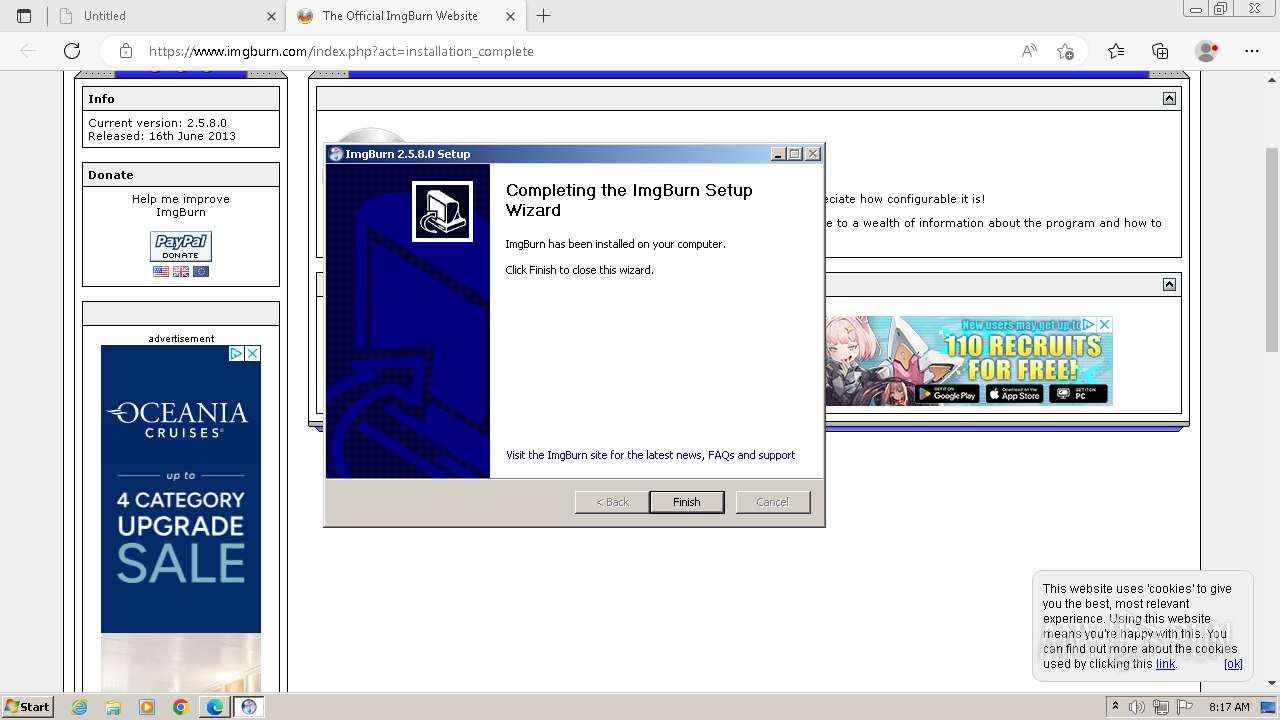This screenshot has width=1280, height=720.
Task: Click the page vertical scrollbar thumb
Action: [x=1272, y=249]
